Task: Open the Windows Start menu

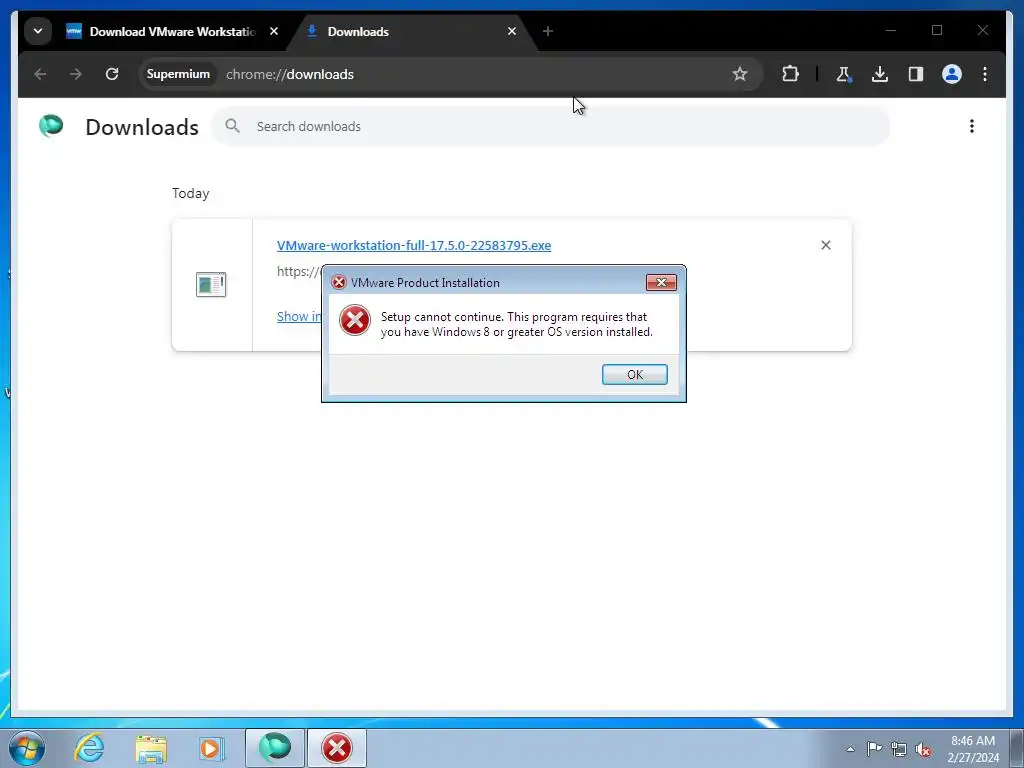Action: click(x=26, y=748)
